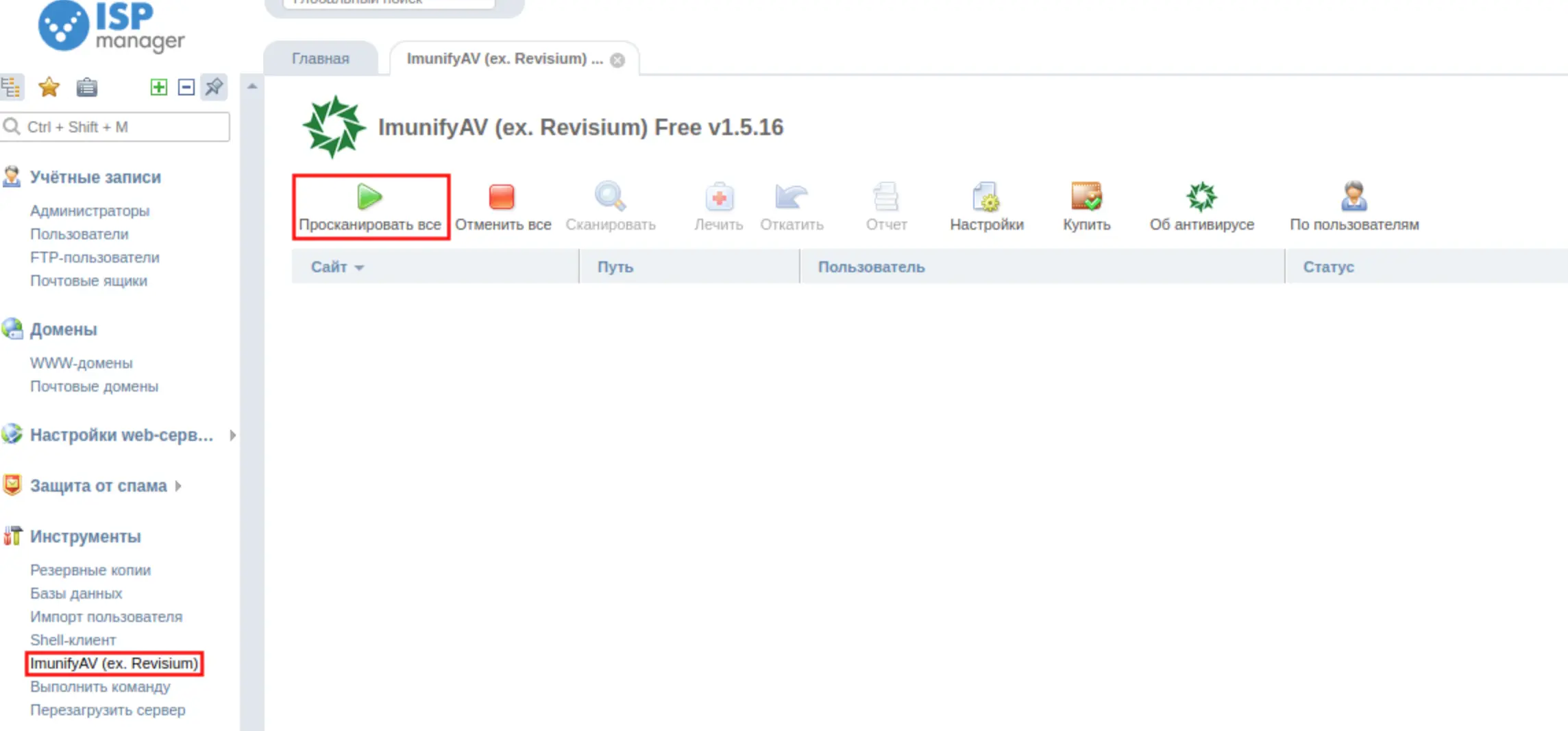Switch to the Главная tab
The width and height of the screenshot is (1568, 731).
pos(321,59)
